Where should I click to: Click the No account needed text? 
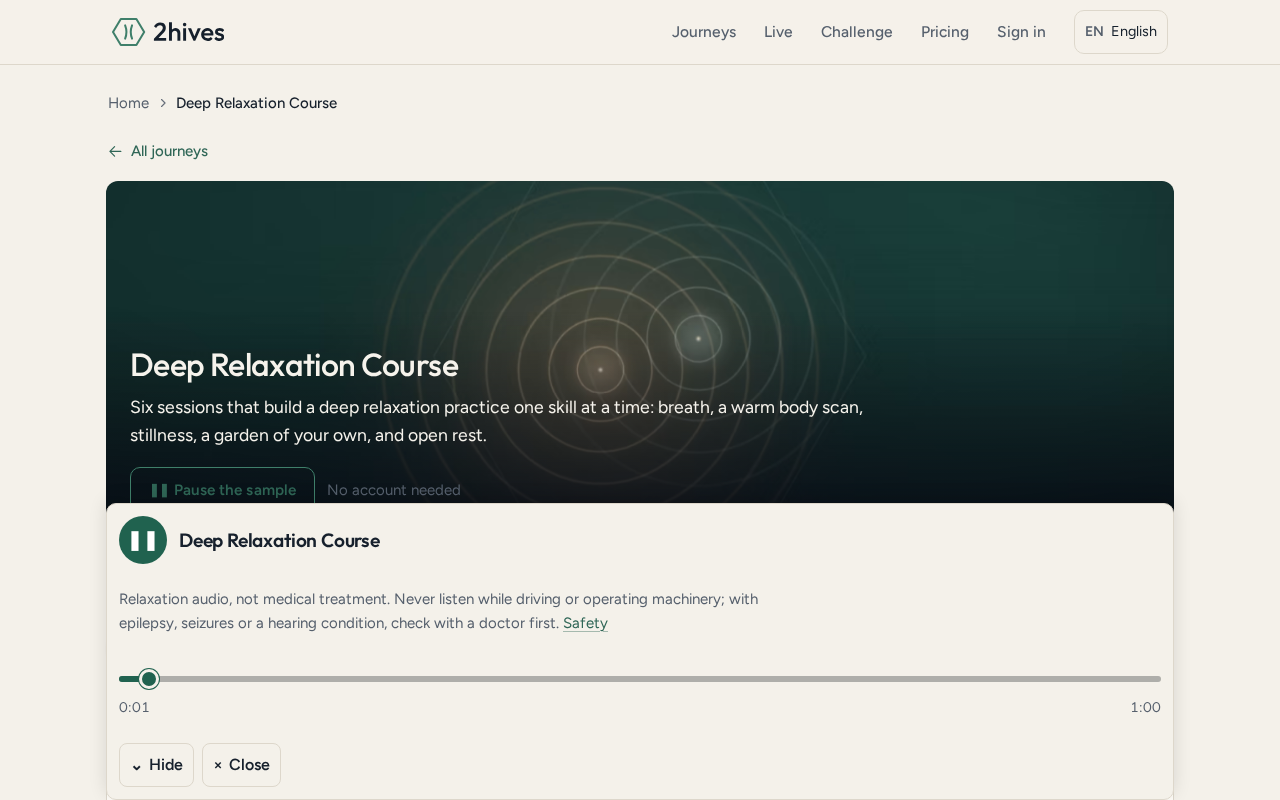point(394,490)
